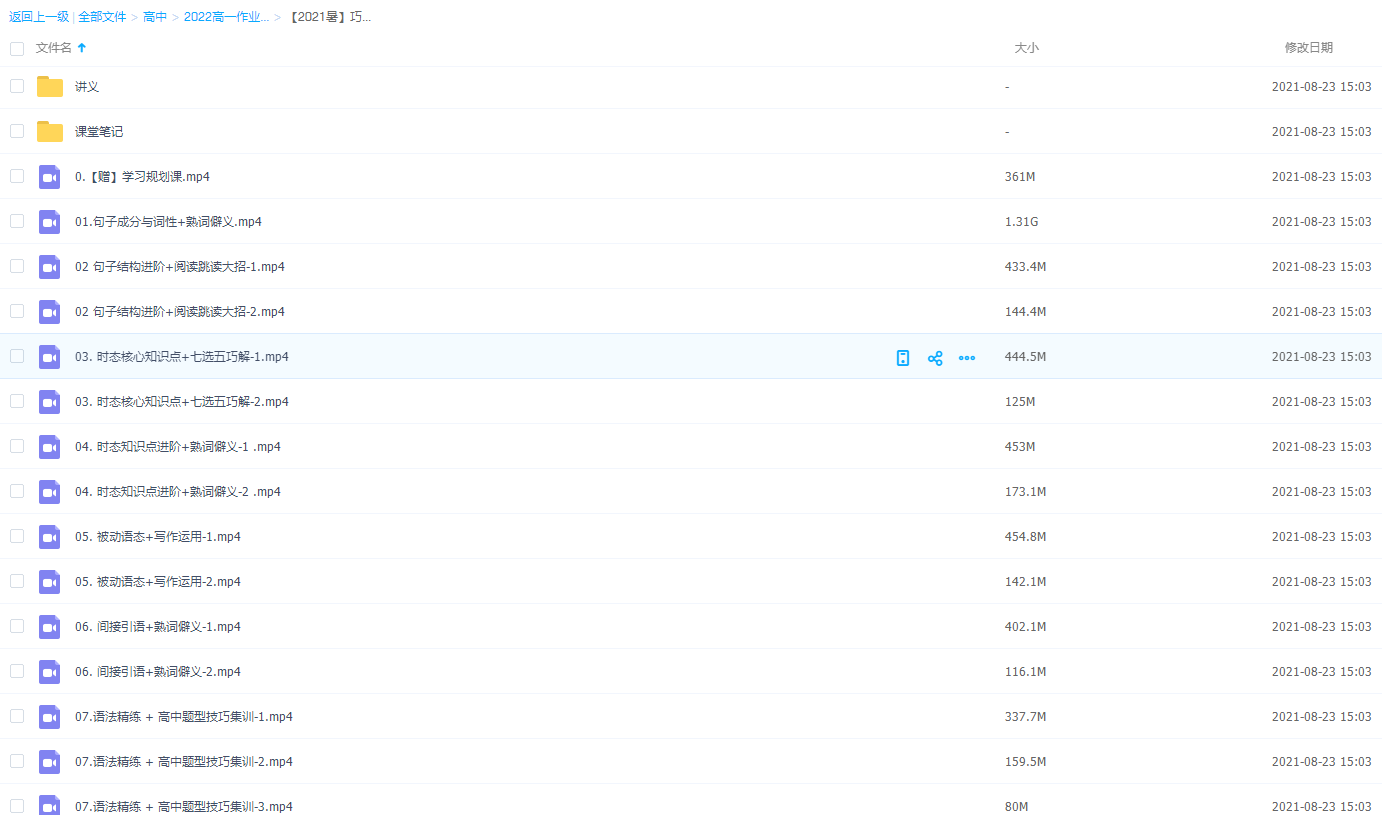Viewport: 1382px width, 815px height.
Task: Click the 文件名 sort arrow
Action: [x=82, y=48]
